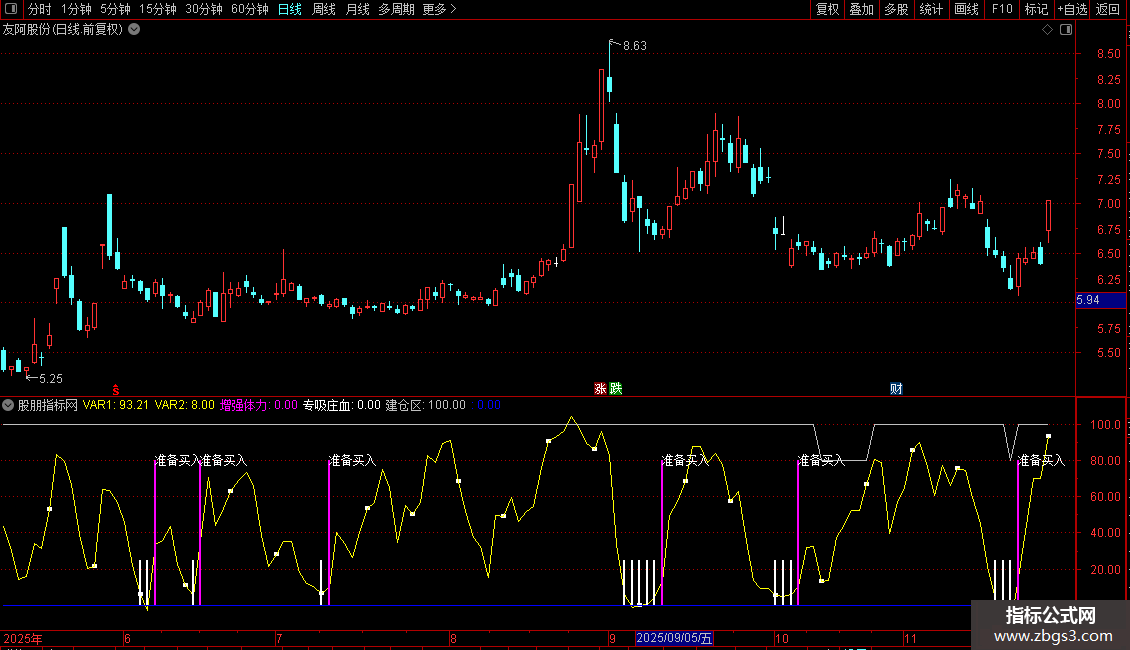Image resolution: width=1130 pixels, height=650 pixels.
Task: Click the diamond icon above the price chart
Action: (x=1048, y=30)
